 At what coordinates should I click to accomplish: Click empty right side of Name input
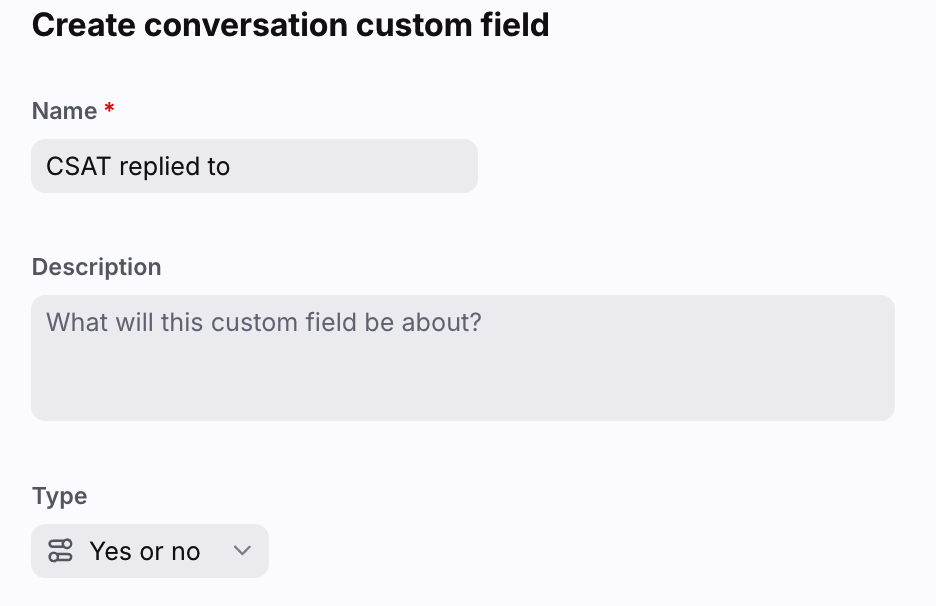pos(358,166)
